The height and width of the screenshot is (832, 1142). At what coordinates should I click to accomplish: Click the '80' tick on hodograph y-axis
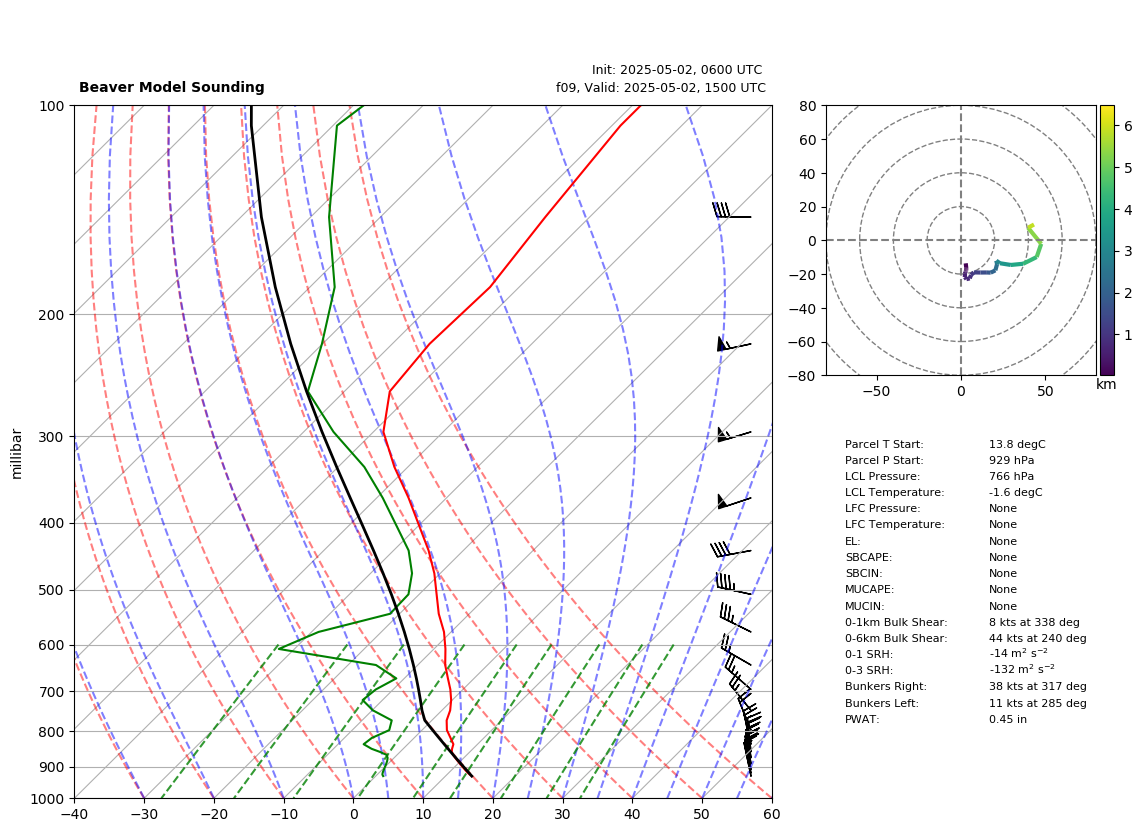(x=808, y=106)
